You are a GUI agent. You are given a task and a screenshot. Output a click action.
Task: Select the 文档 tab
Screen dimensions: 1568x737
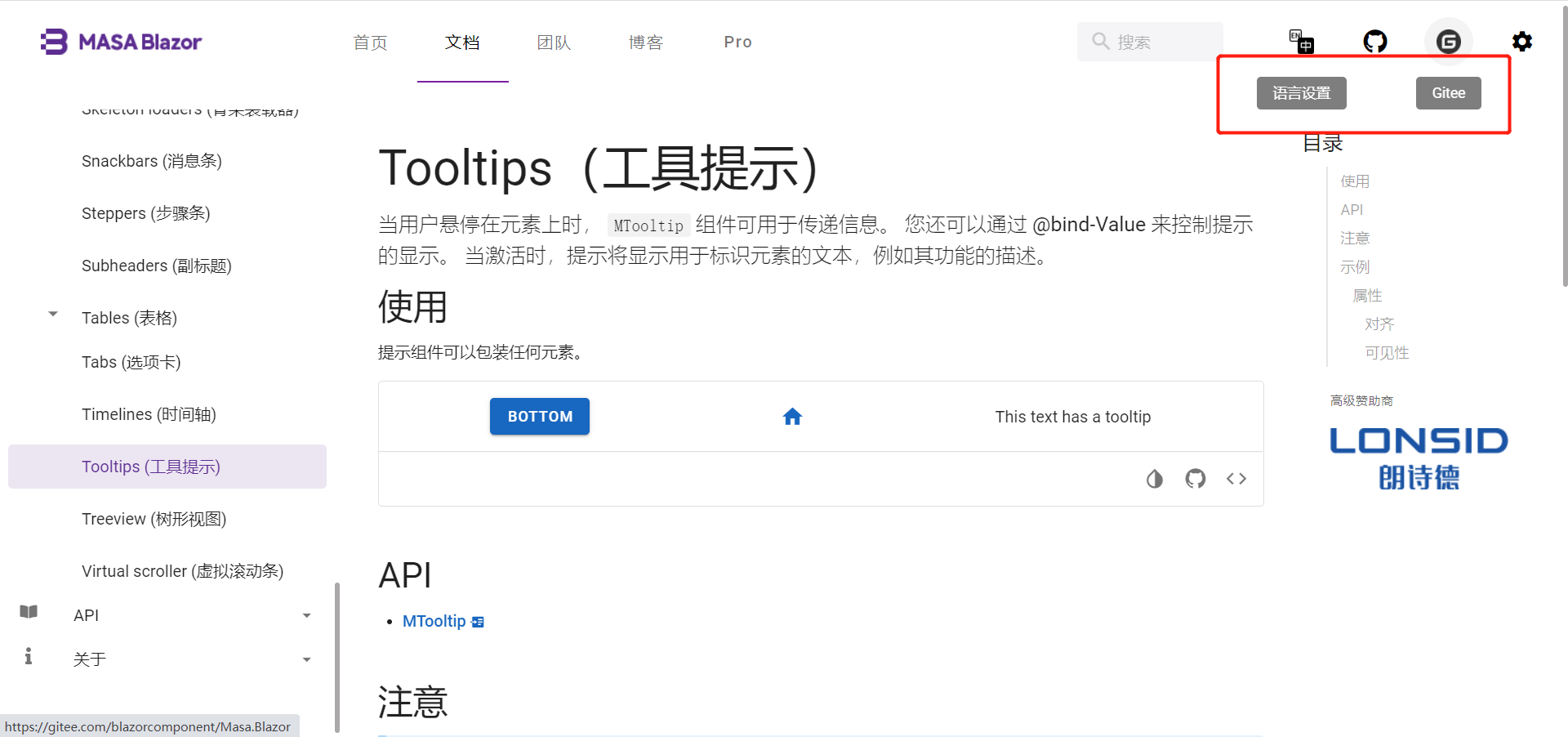pyautogui.click(x=463, y=42)
